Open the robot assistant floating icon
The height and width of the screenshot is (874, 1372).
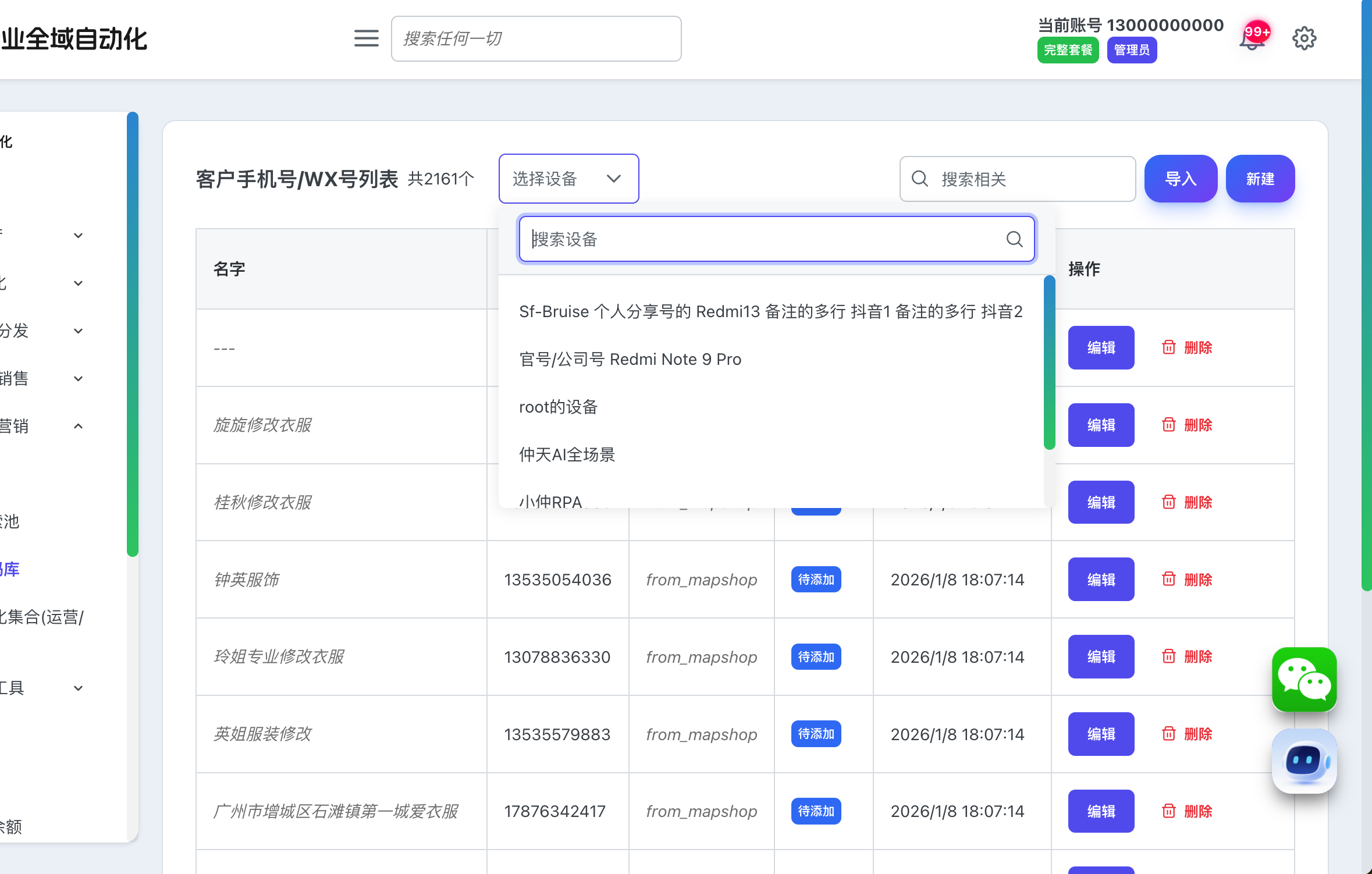coord(1304,761)
